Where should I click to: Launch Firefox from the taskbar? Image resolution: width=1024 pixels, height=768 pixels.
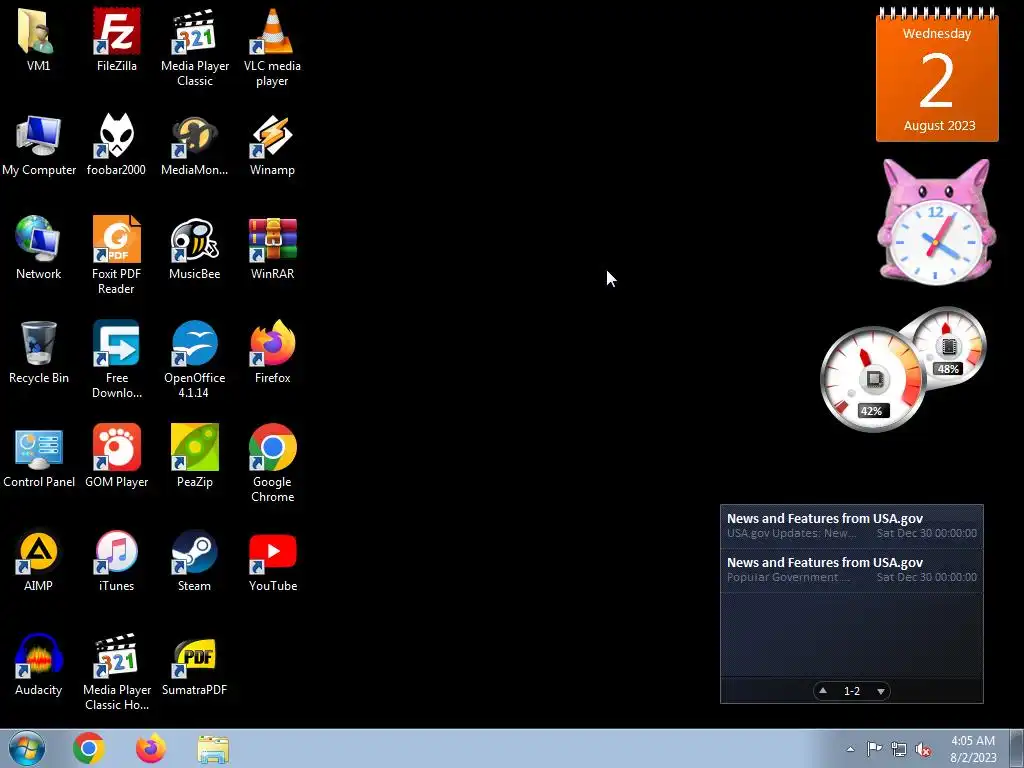point(151,748)
